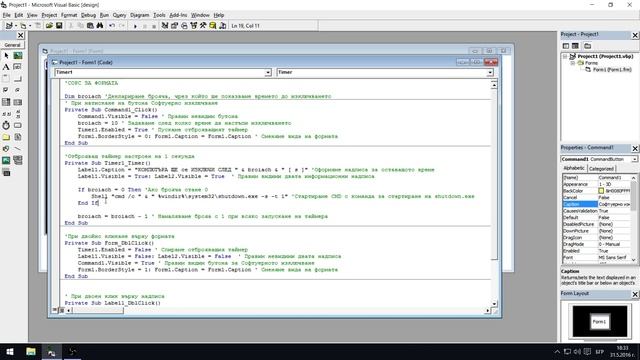Select the CommandButton control in the toolbox
Screen dimensions: 640x360
point(18,78)
